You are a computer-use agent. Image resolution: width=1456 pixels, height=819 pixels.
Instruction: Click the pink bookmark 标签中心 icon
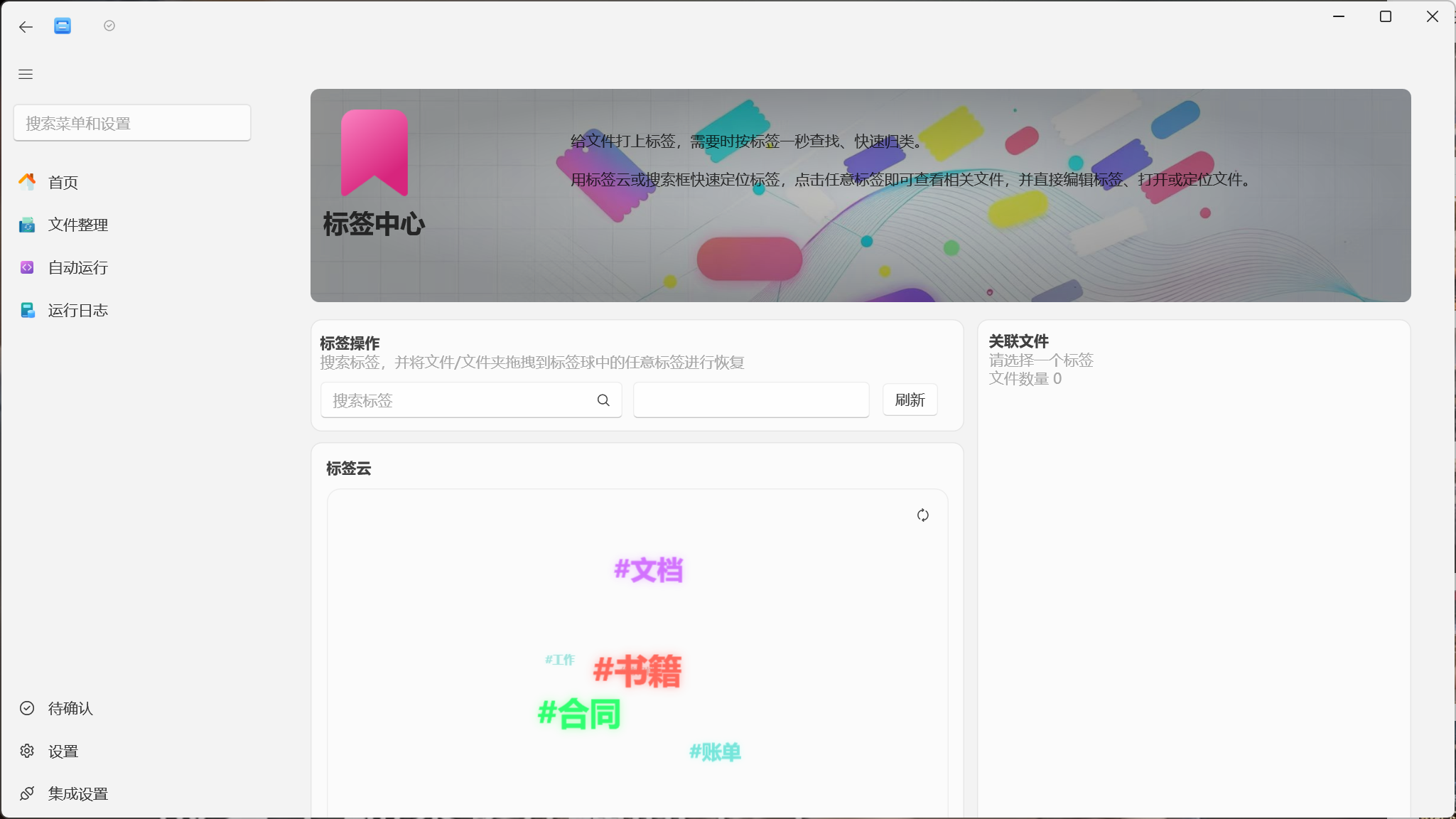pos(374,153)
